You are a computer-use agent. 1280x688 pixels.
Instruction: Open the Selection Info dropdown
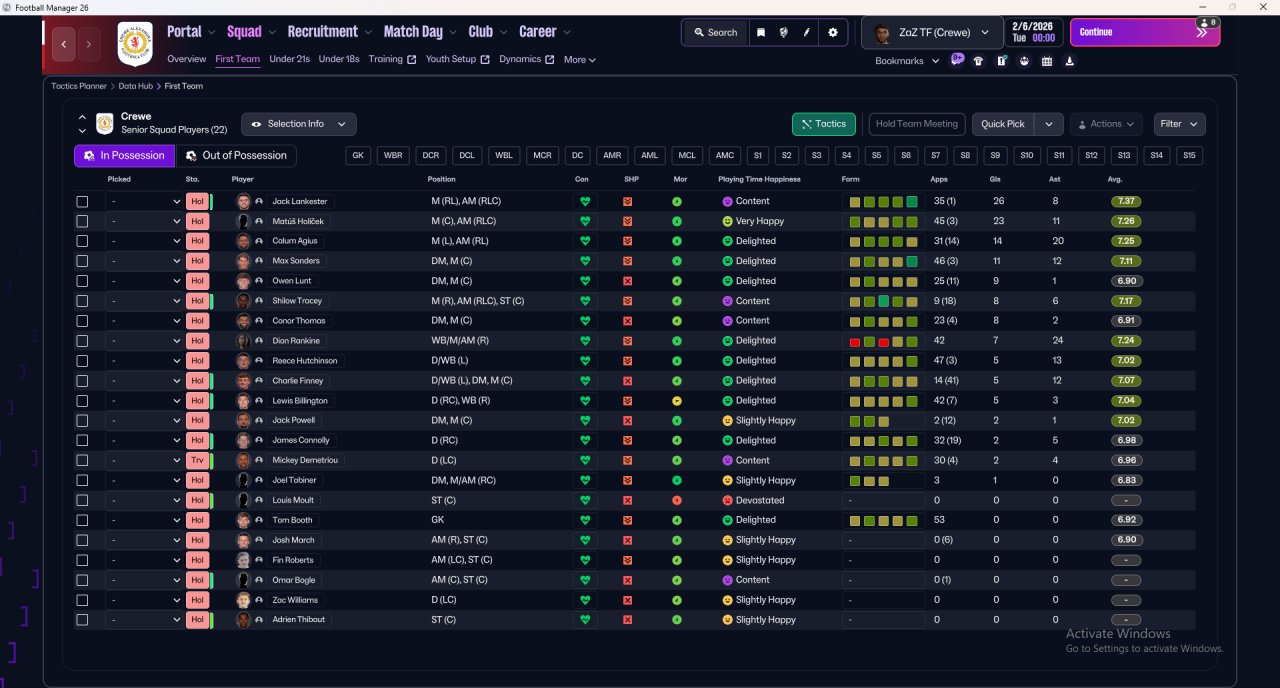point(298,124)
